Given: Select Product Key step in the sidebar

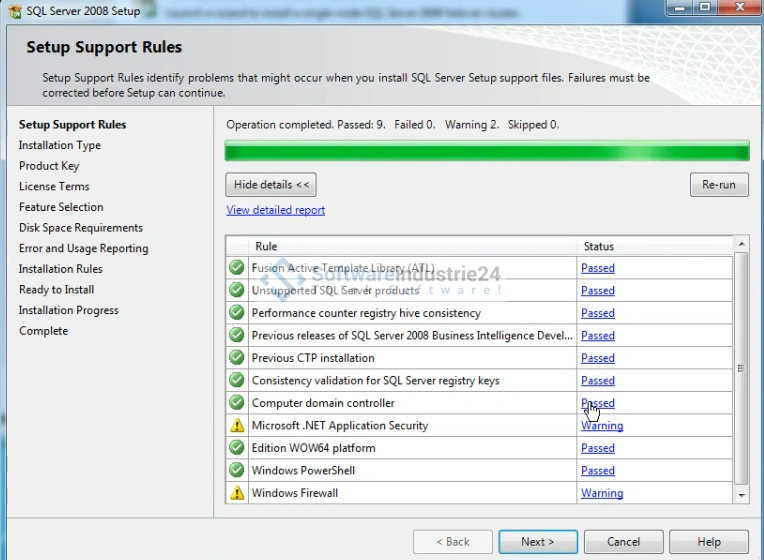Looking at the screenshot, I should [49, 166].
